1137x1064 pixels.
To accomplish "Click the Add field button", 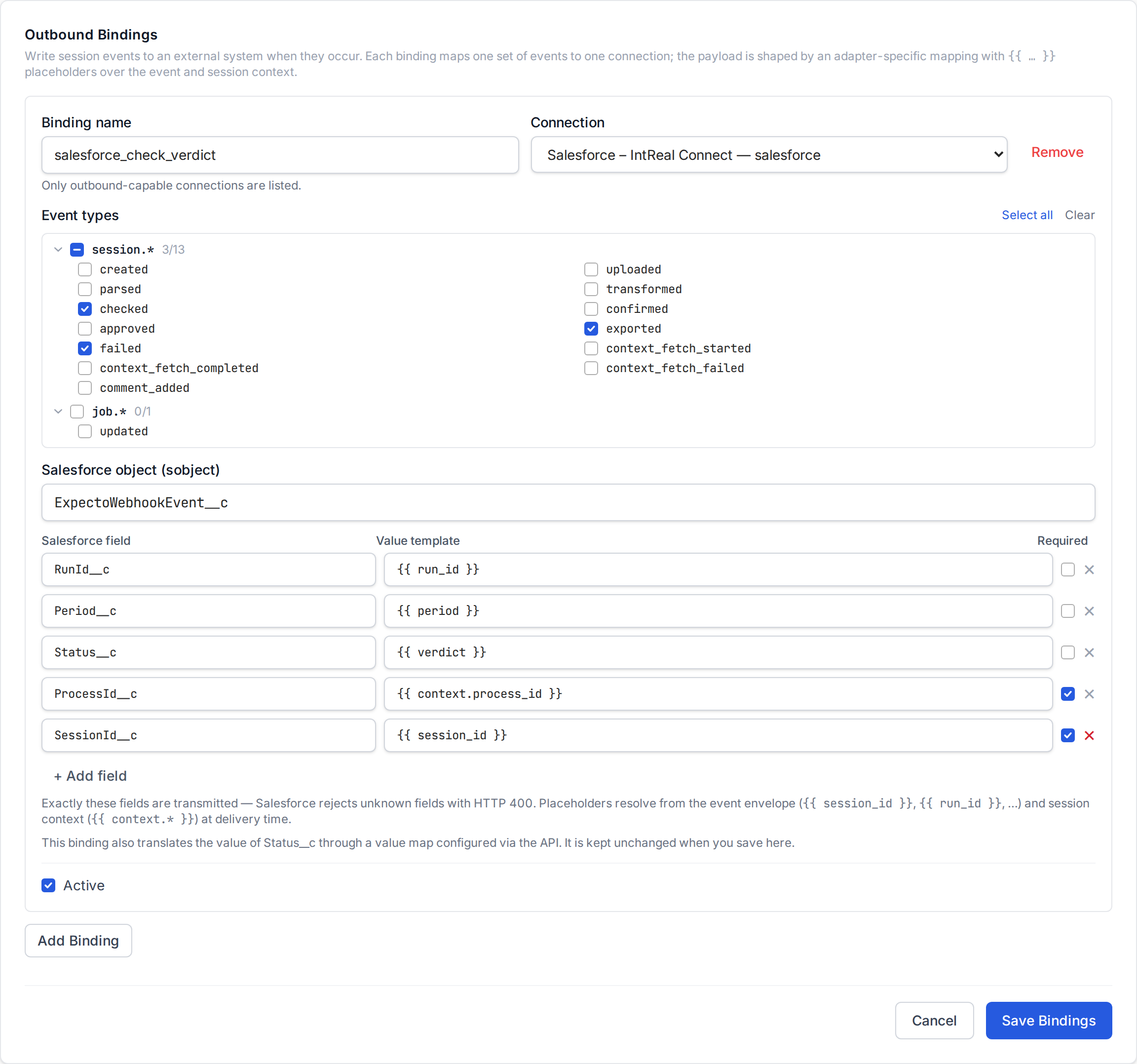I will (90, 776).
